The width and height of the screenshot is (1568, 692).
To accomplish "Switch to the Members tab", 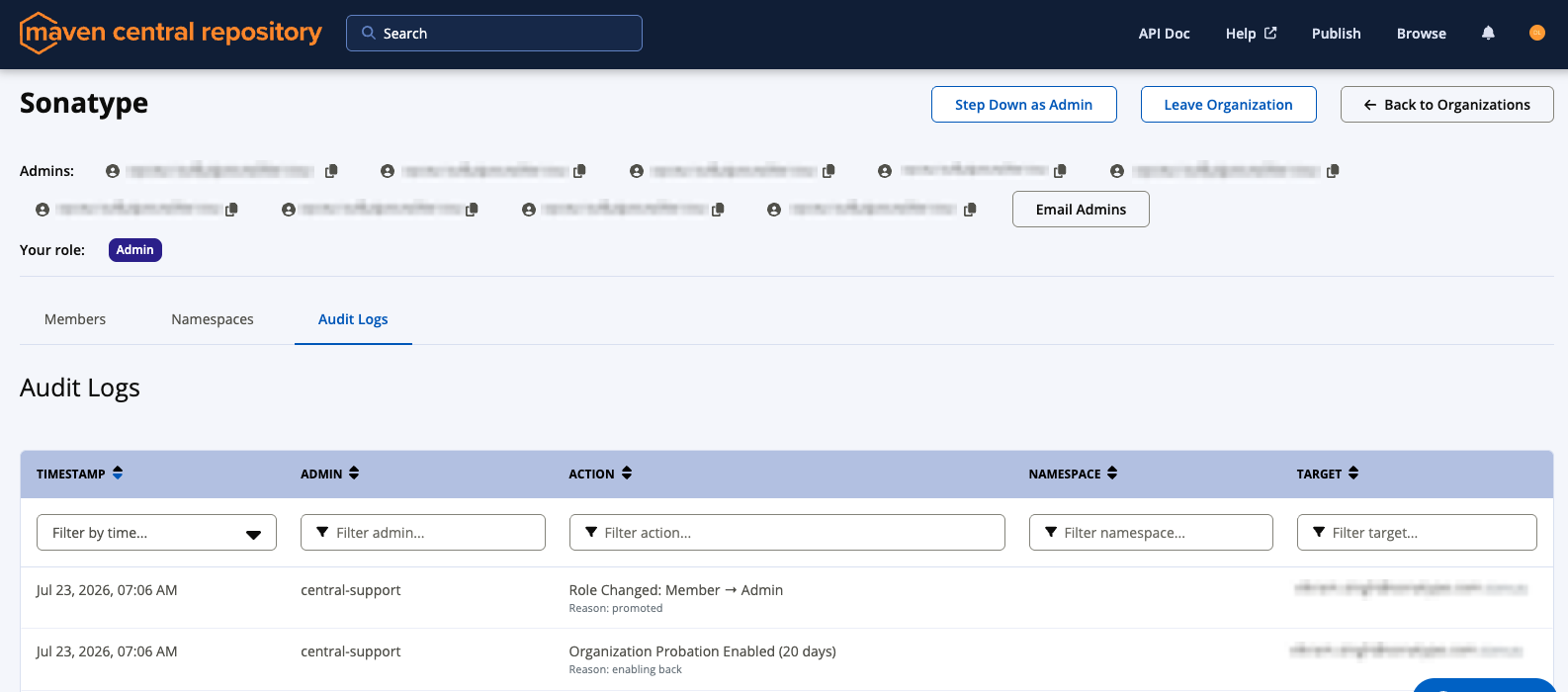I will click(x=75, y=319).
